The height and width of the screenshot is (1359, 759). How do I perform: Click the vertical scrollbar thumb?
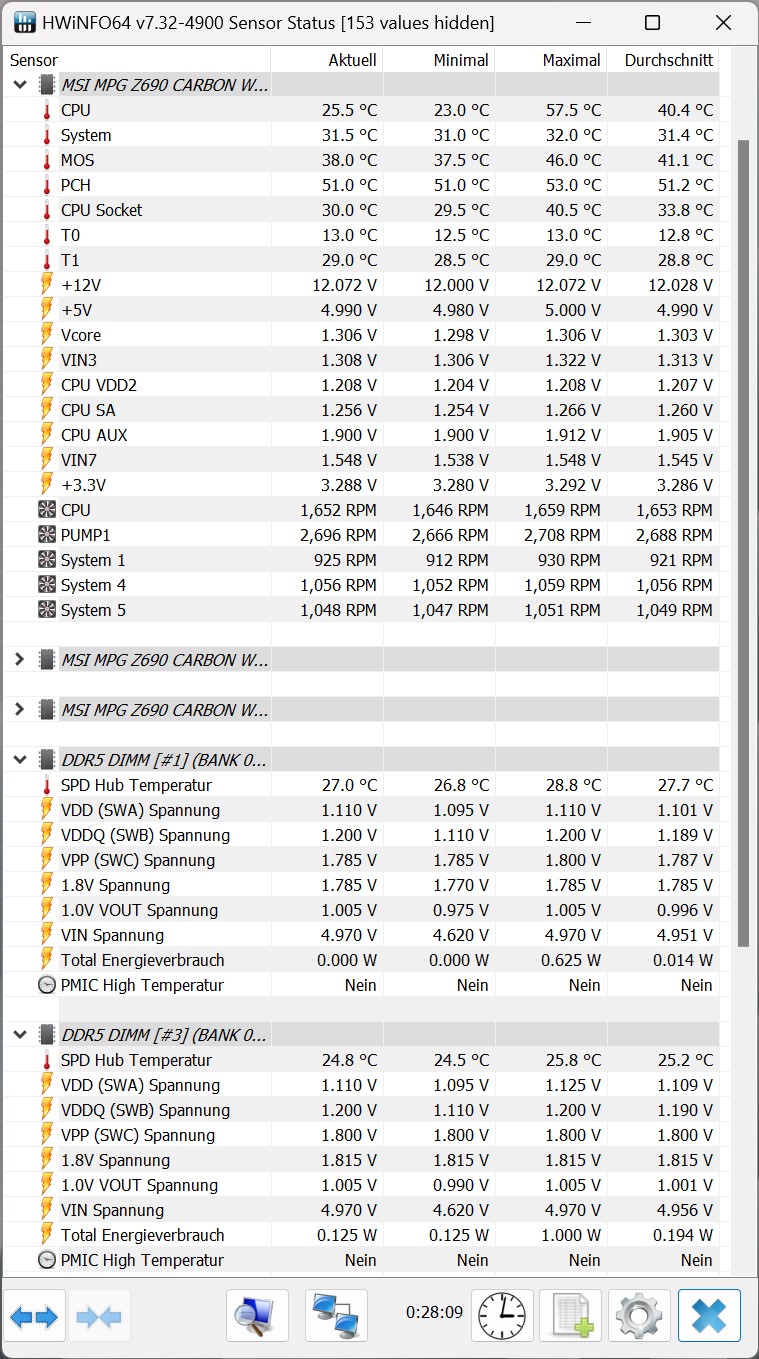[x=743, y=543]
